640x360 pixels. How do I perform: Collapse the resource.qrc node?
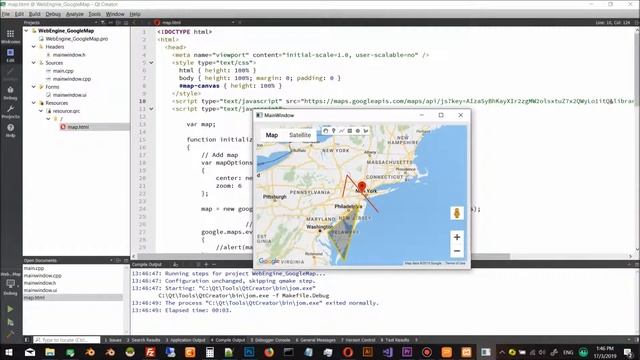pyautogui.click(x=41, y=111)
